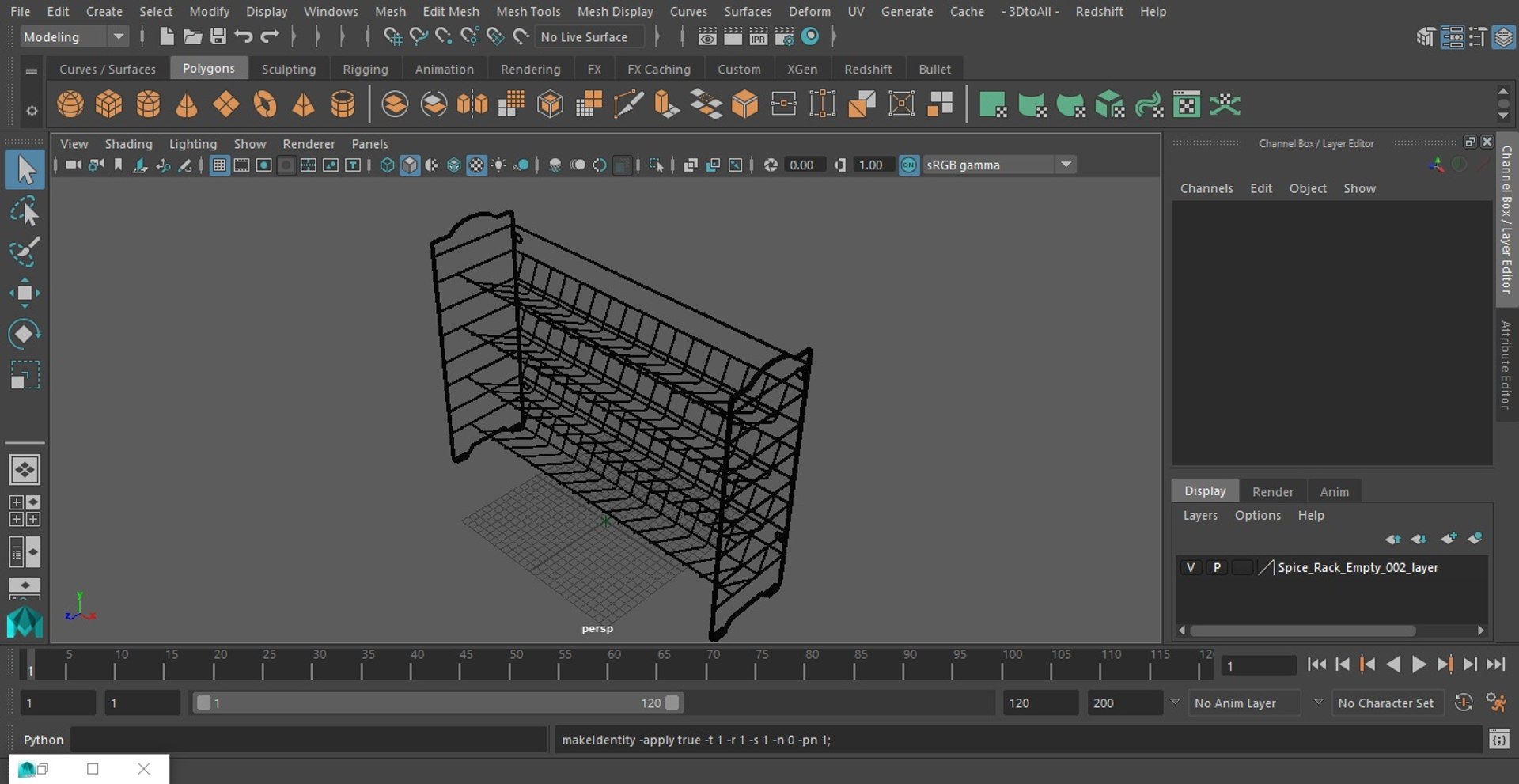Switch to the Sculpting shelf tab
Viewport: 1519px width, 784px height.
[289, 69]
